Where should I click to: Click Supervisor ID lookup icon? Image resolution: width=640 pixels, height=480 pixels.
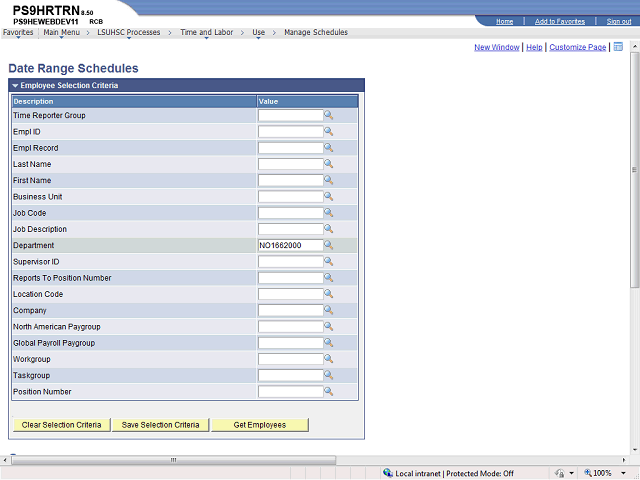[x=328, y=262]
